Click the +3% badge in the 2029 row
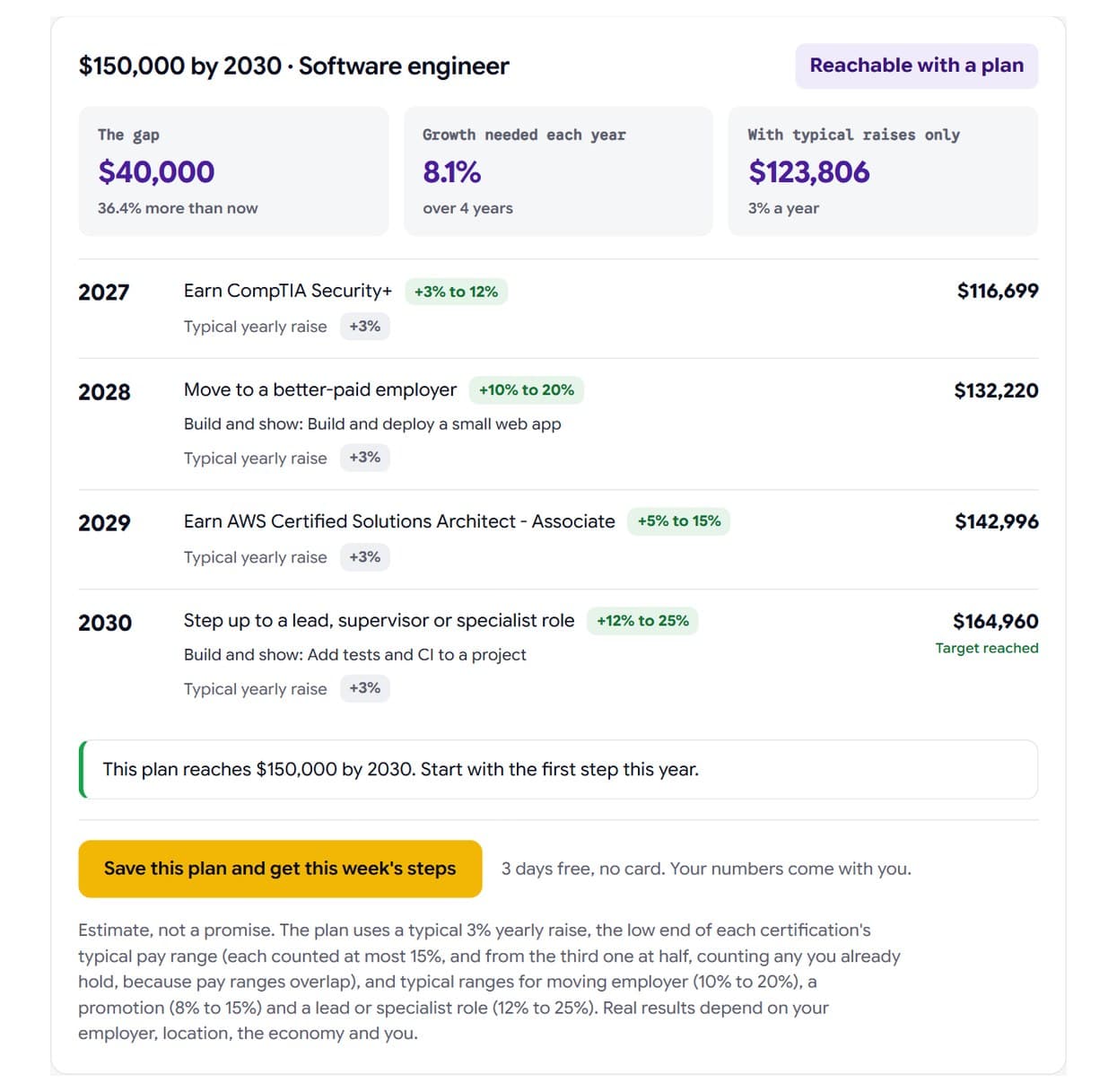The width and height of the screenshot is (1117, 1092). [364, 557]
